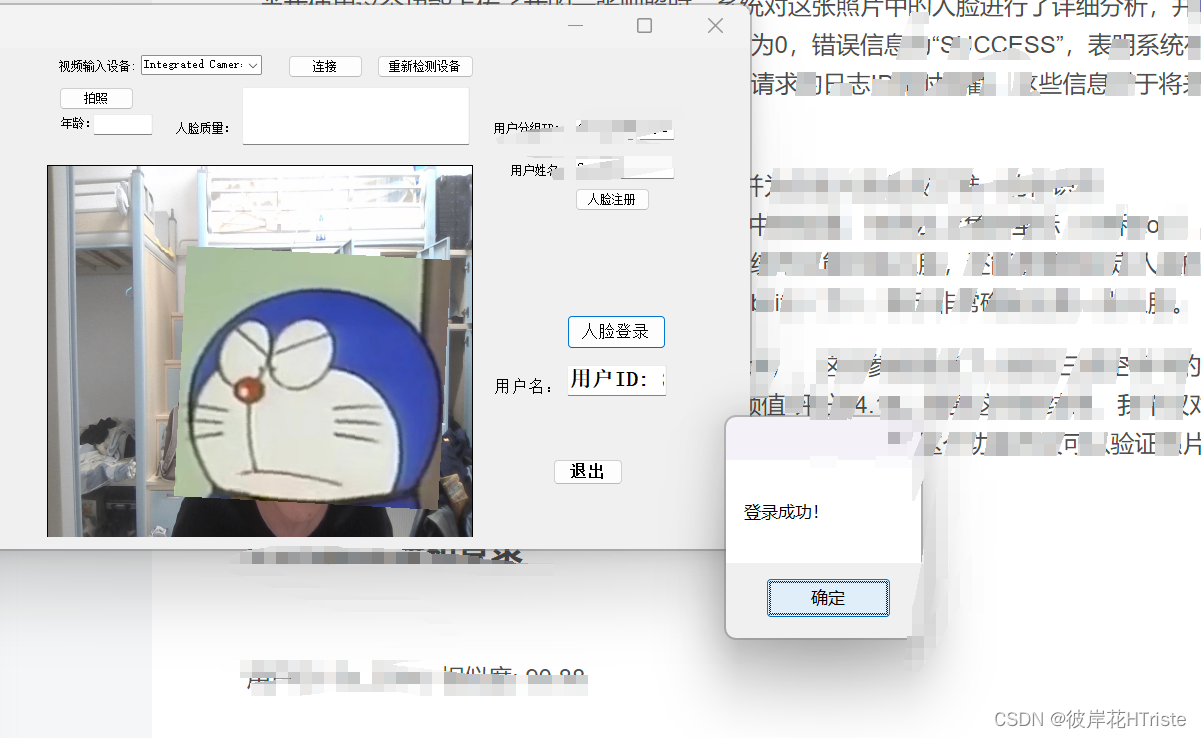Click the 登录成功! message text
Image resolution: width=1201 pixels, height=738 pixels.
782,513
